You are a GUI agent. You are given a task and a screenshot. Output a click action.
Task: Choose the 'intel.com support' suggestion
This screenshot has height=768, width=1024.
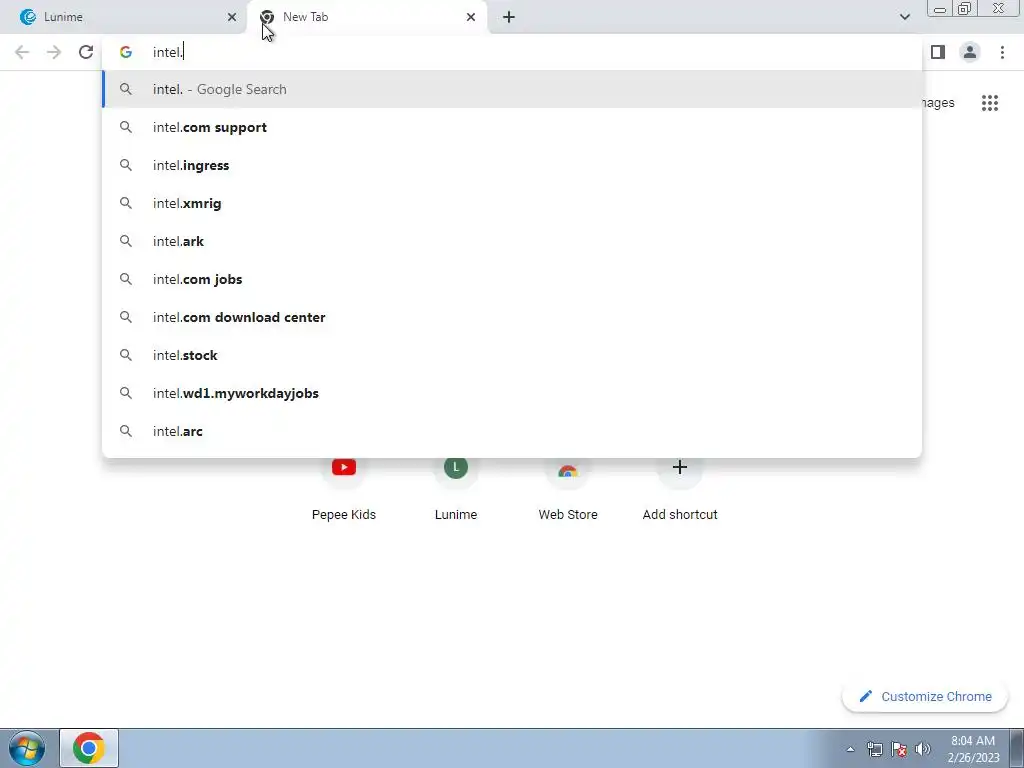coord(512,127)
